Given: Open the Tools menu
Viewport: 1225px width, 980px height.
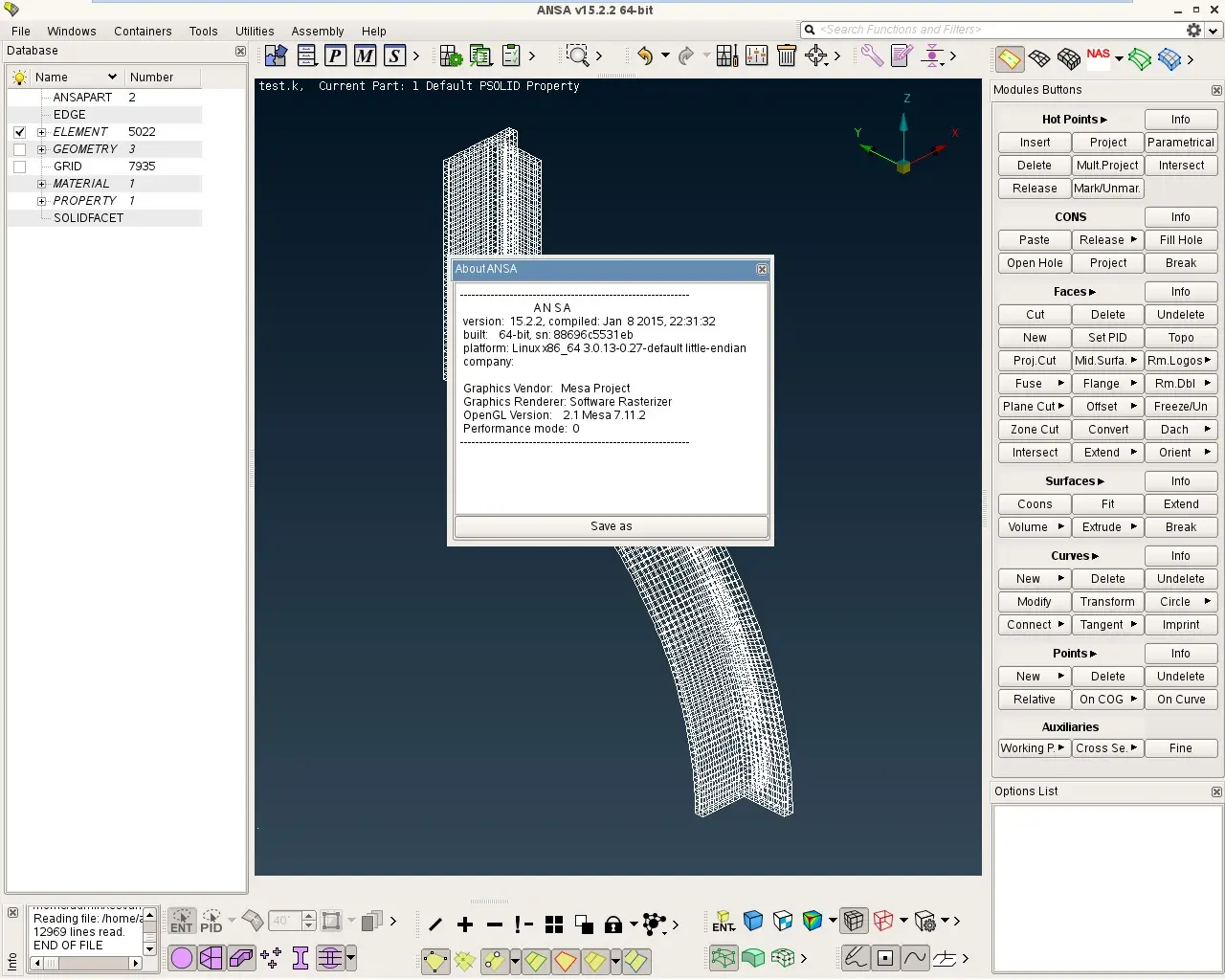Looking at the screenshot, I should point(203,32).
